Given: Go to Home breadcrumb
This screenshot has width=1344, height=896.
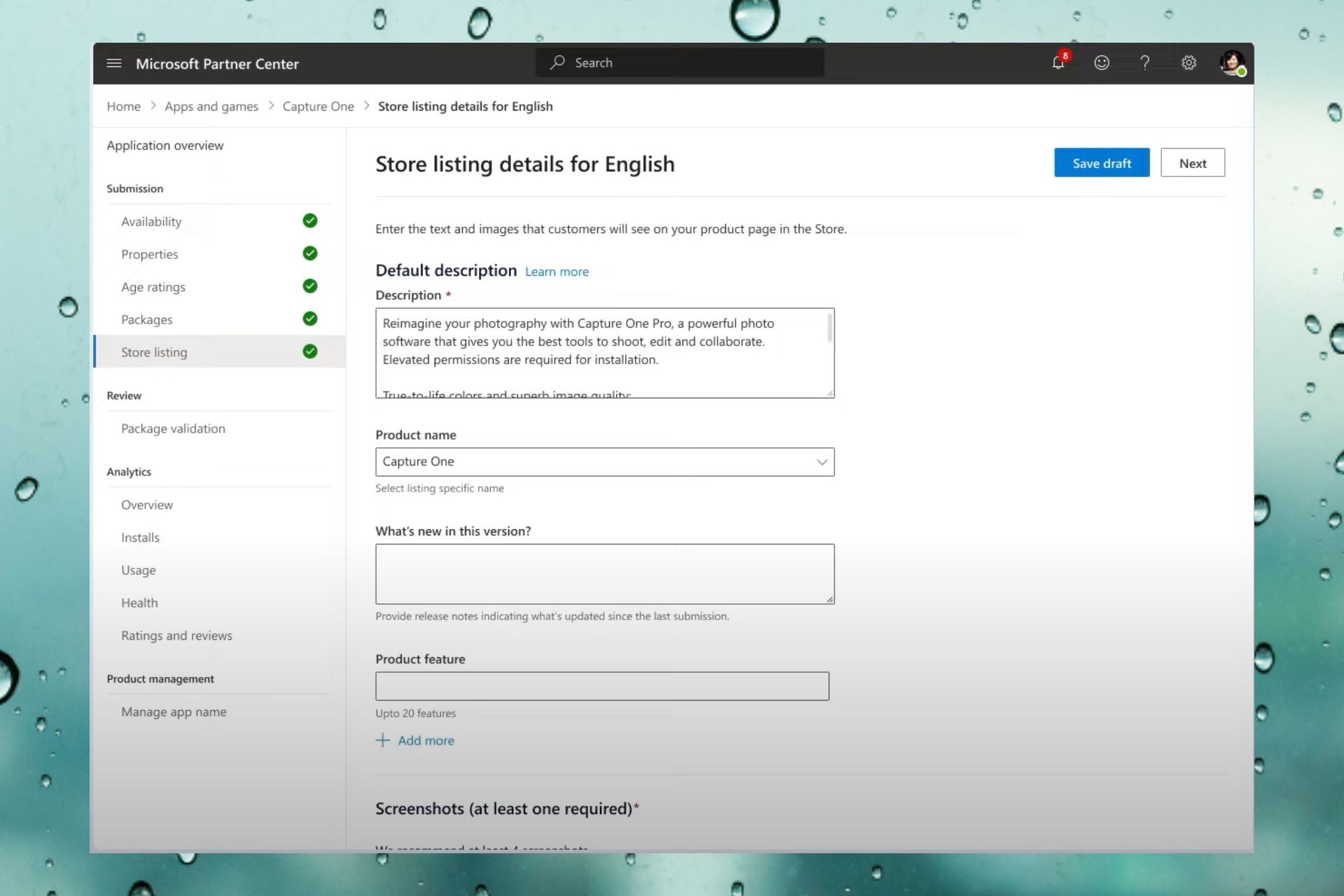Looking at the screenshot, I should 123,106.
